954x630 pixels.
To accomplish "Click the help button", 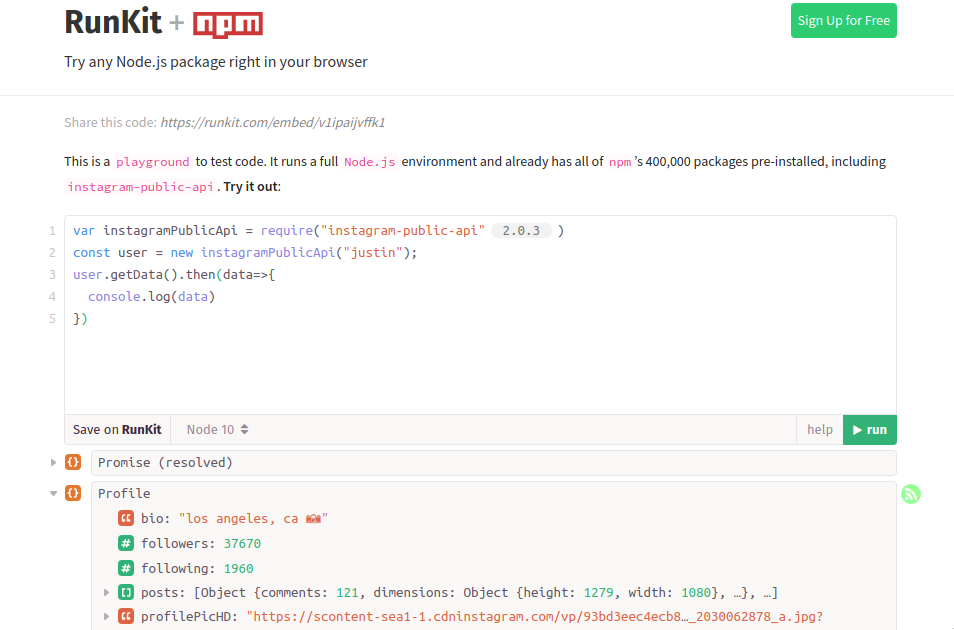I will coord(820,430).
